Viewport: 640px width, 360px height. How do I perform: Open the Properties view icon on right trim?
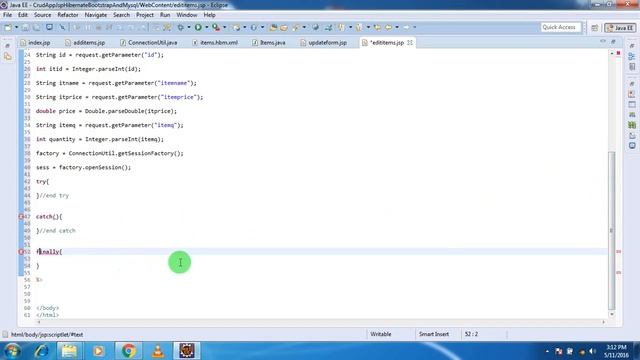(632, 105)
